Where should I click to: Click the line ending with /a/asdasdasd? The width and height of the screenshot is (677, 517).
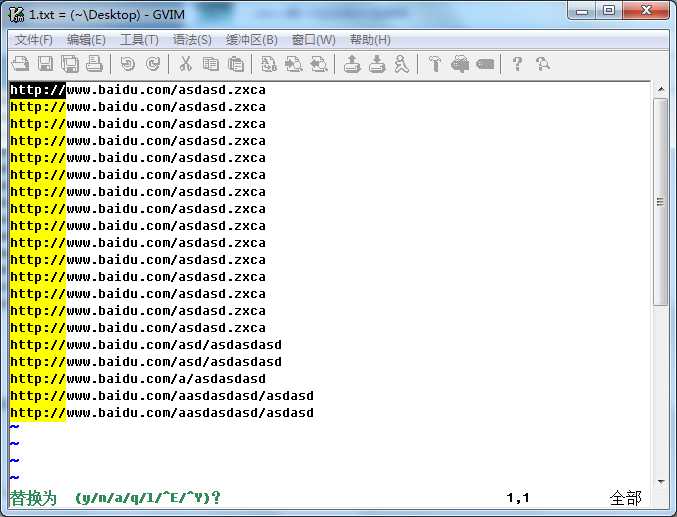click(138, 379)
